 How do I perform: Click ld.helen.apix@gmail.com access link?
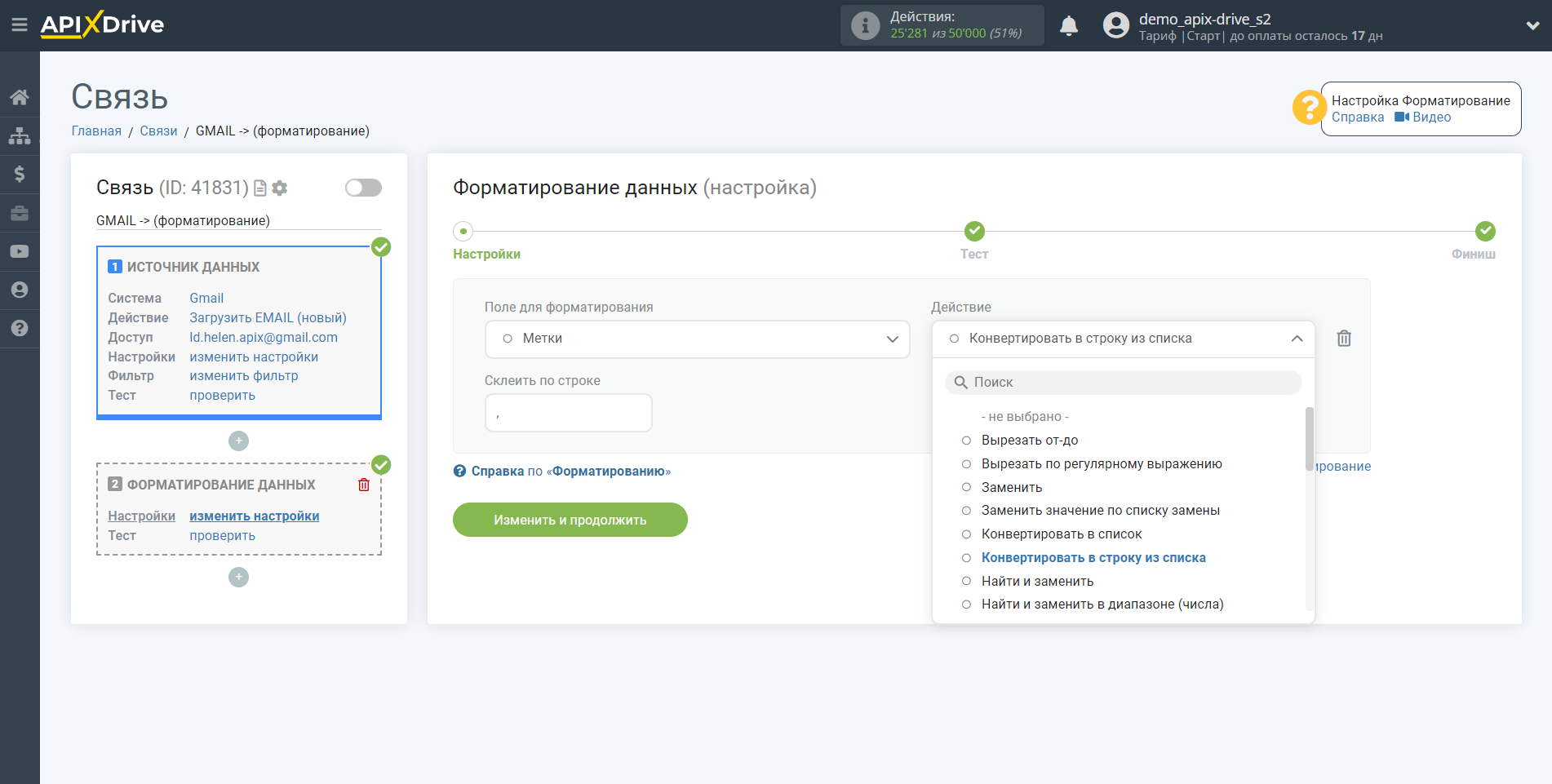pos(264,338)
